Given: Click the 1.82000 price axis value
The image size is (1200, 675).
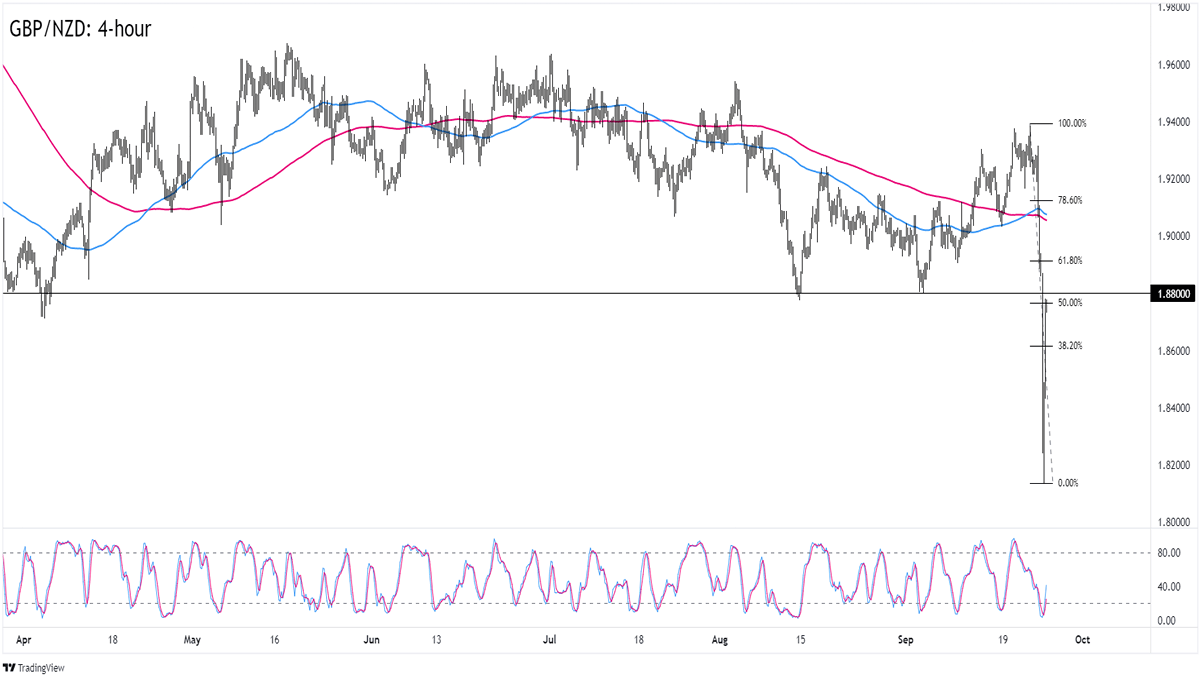Looking at the screenshot, I should click(x=1173, y=465).
